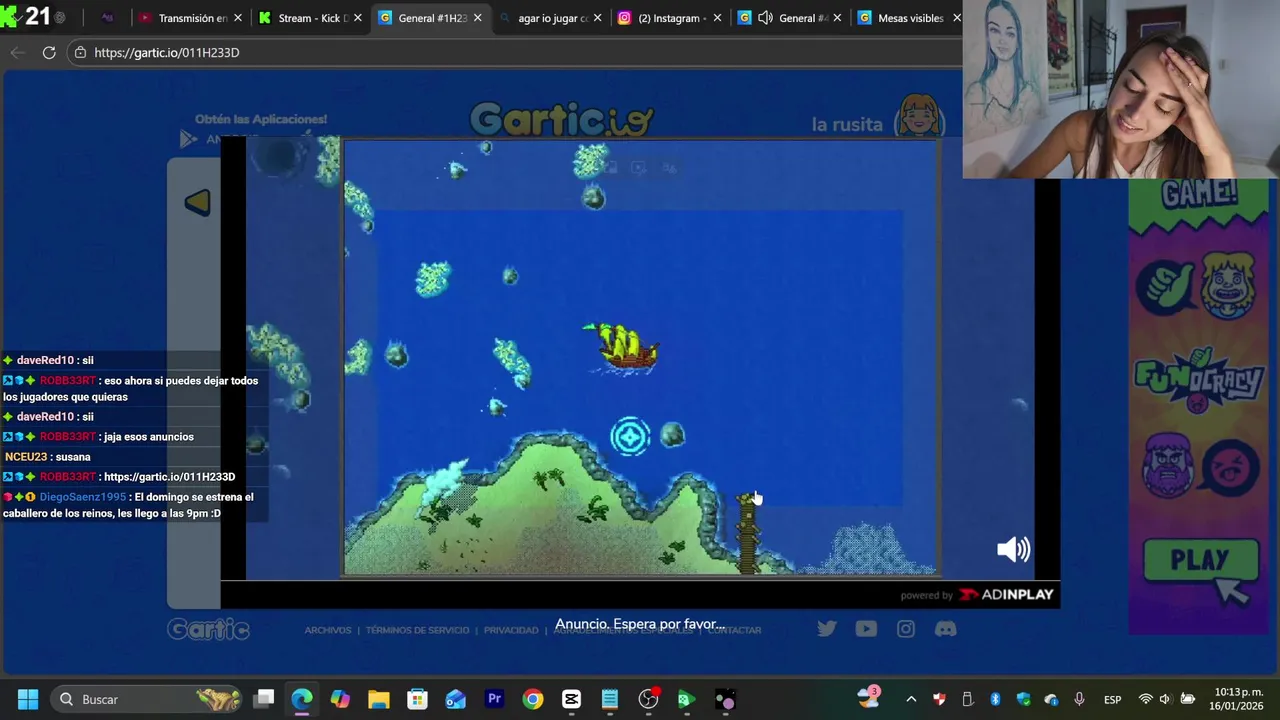Open the Notepad icon on the taskbar
The height and width of the screenshot is (720, 1280).
pyautogui.click(x=610, y=699)
